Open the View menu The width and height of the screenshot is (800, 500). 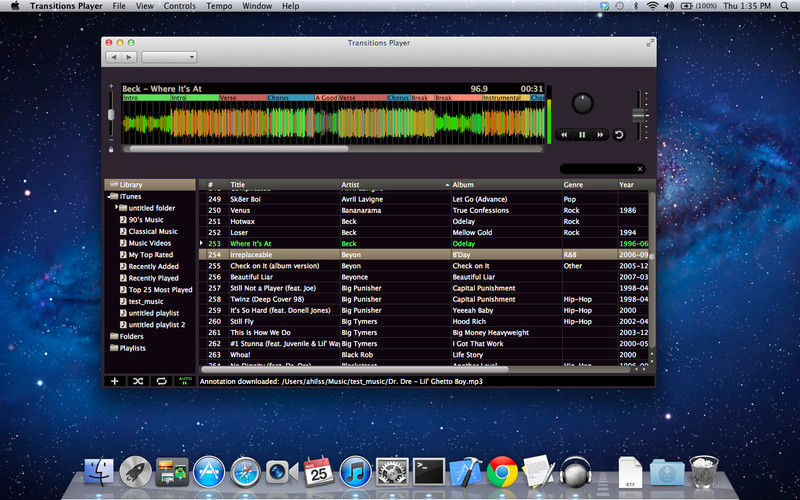[x=144, y=6]
